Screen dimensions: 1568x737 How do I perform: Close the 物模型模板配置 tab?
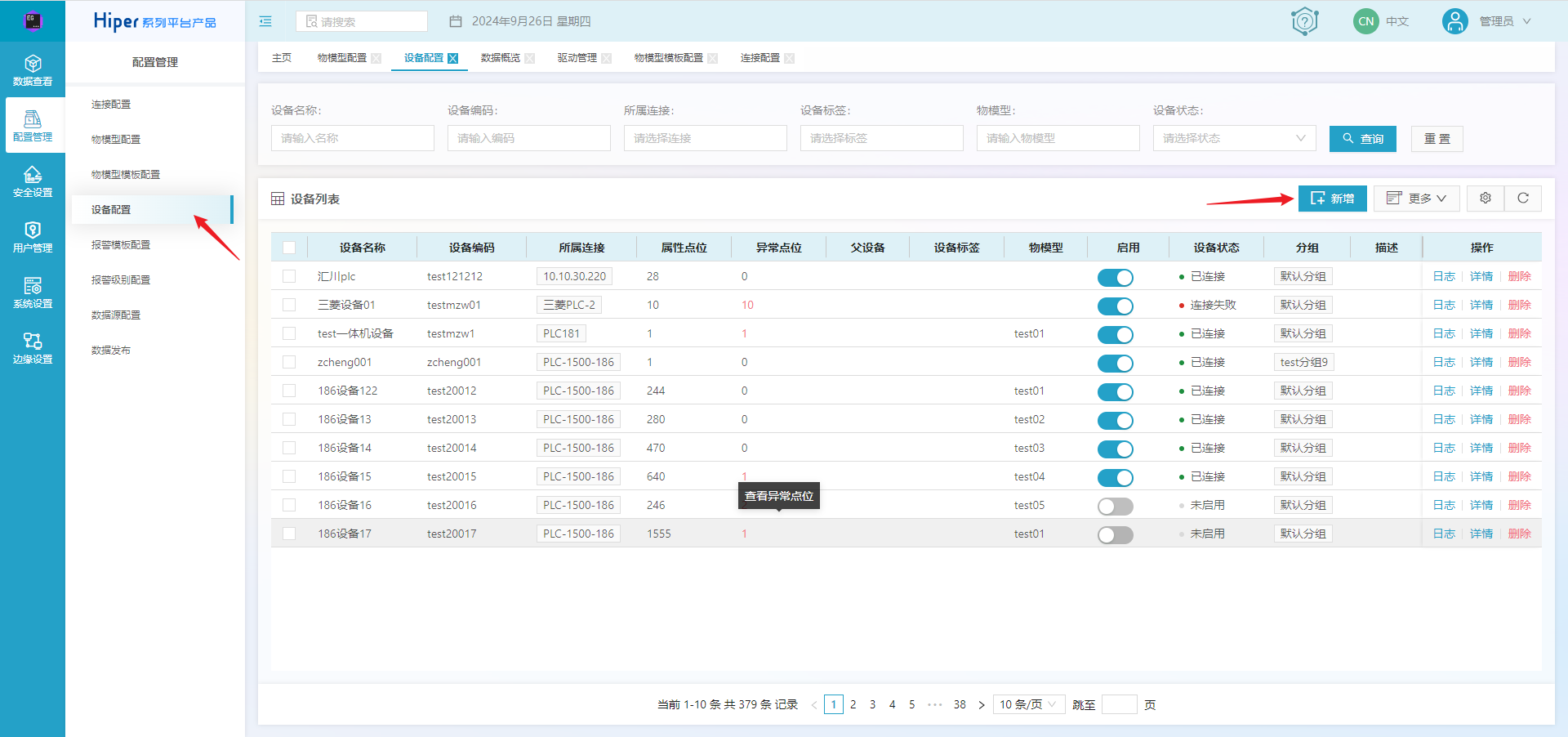point(713,58)
